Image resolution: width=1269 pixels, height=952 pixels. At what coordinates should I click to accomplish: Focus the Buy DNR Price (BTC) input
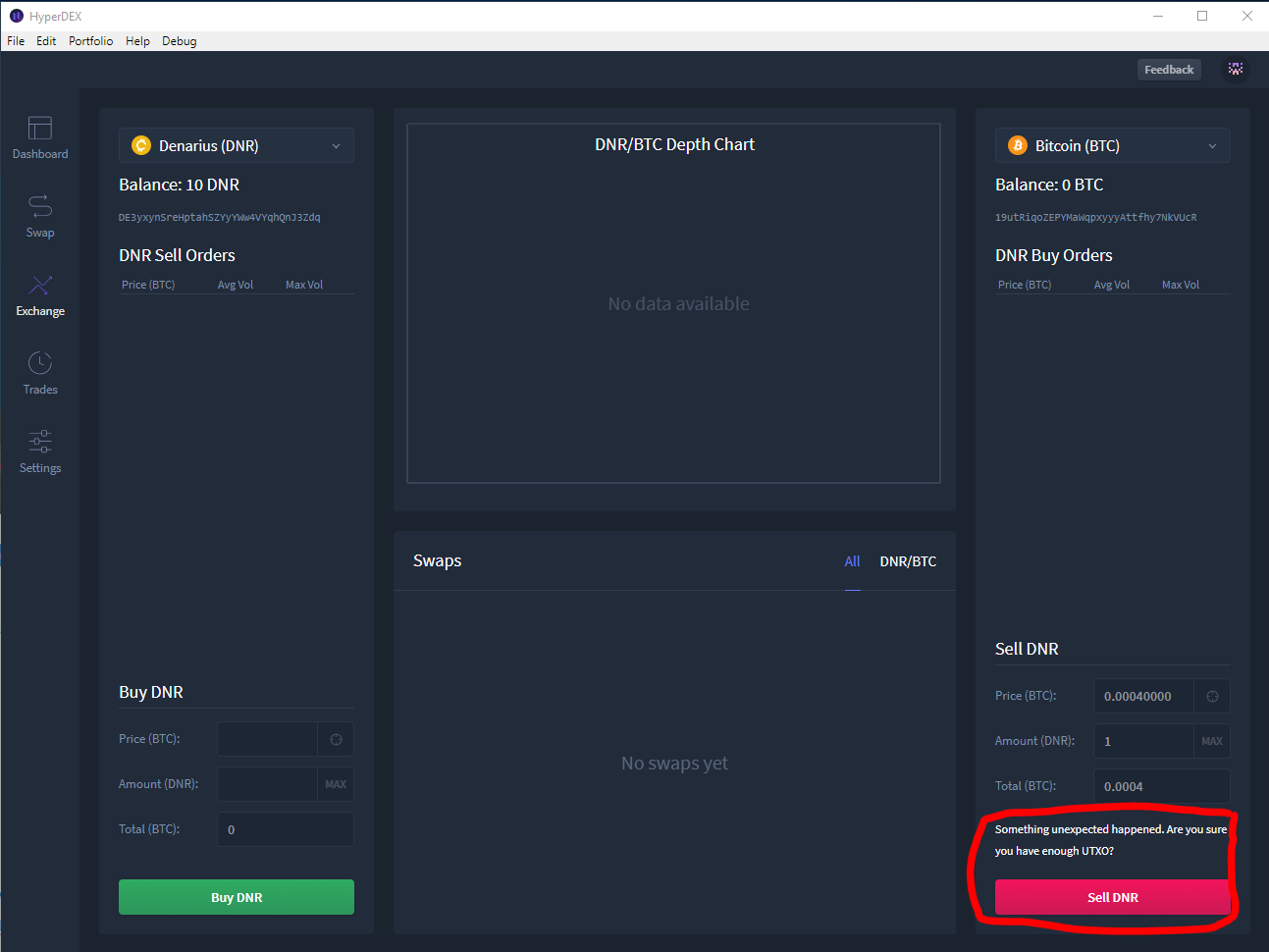[267, 739]
